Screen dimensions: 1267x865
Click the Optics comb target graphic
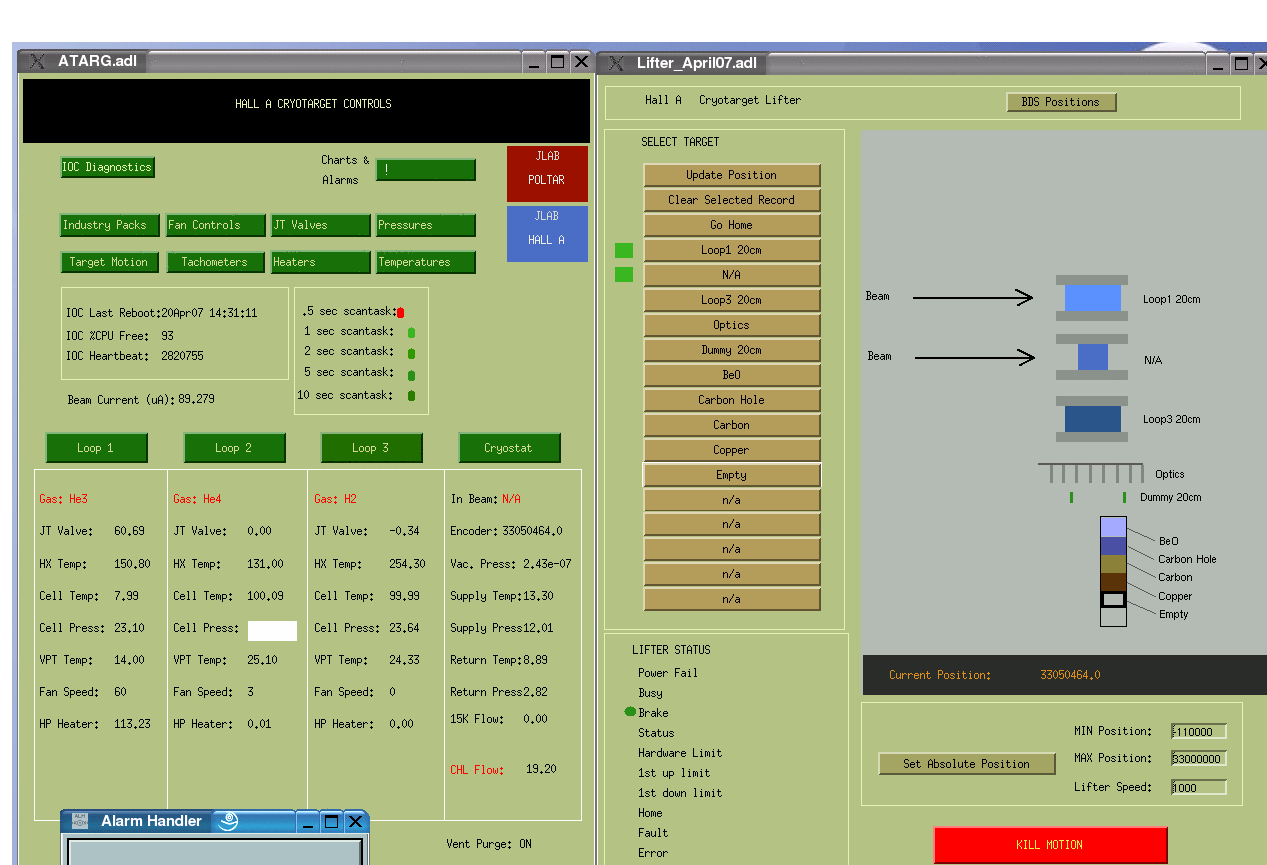[x=1091, y=473]
